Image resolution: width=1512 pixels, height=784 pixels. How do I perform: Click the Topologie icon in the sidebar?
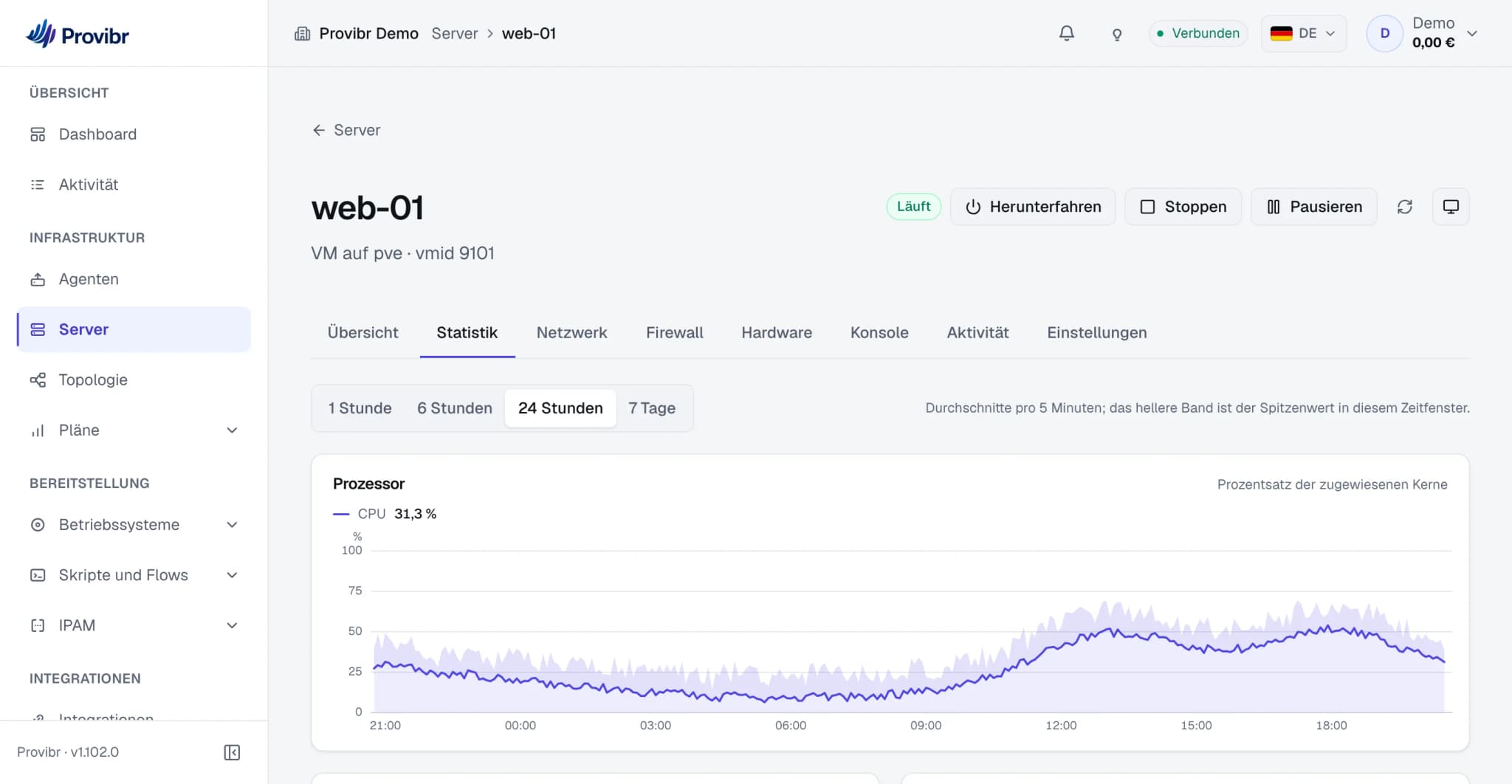[x=38, y=379]
